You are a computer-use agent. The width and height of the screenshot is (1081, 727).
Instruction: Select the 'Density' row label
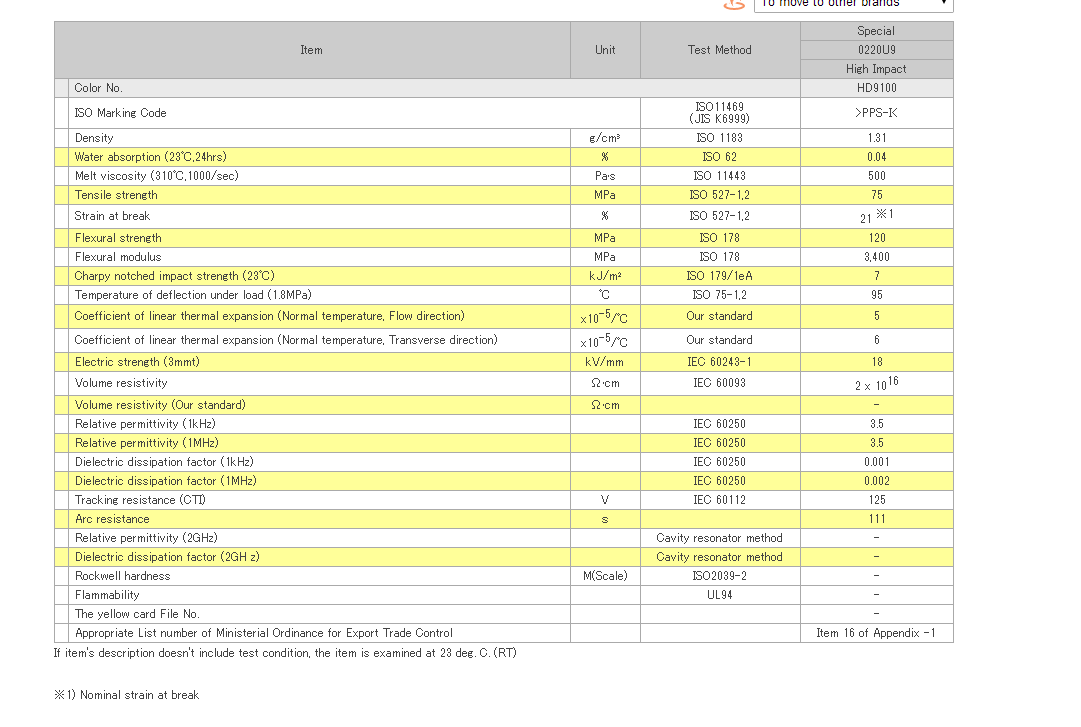(94, 138)
